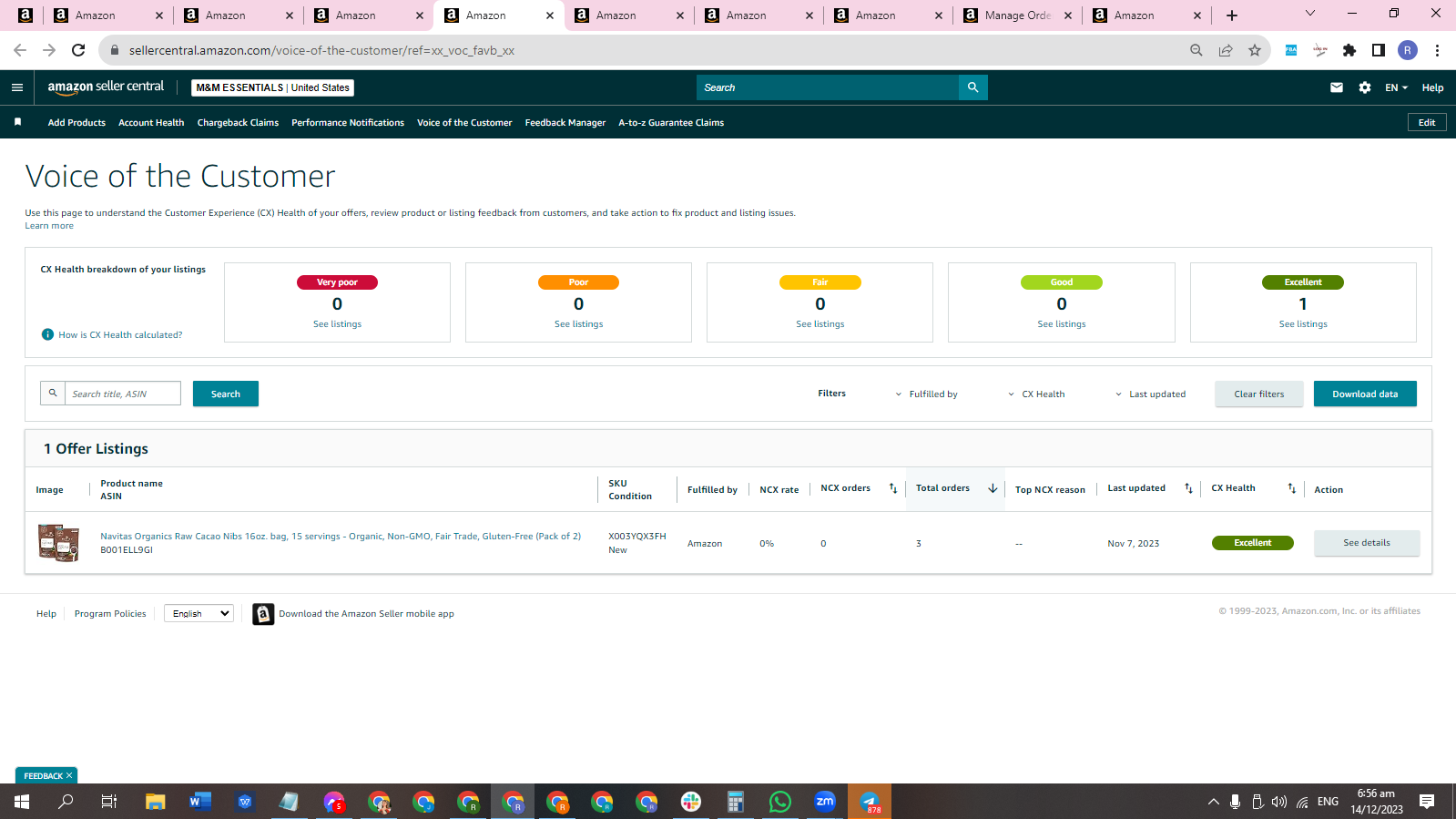Open Slack from the taskbar
Screen dimensions: 1456x819
(x=691, y=802)
